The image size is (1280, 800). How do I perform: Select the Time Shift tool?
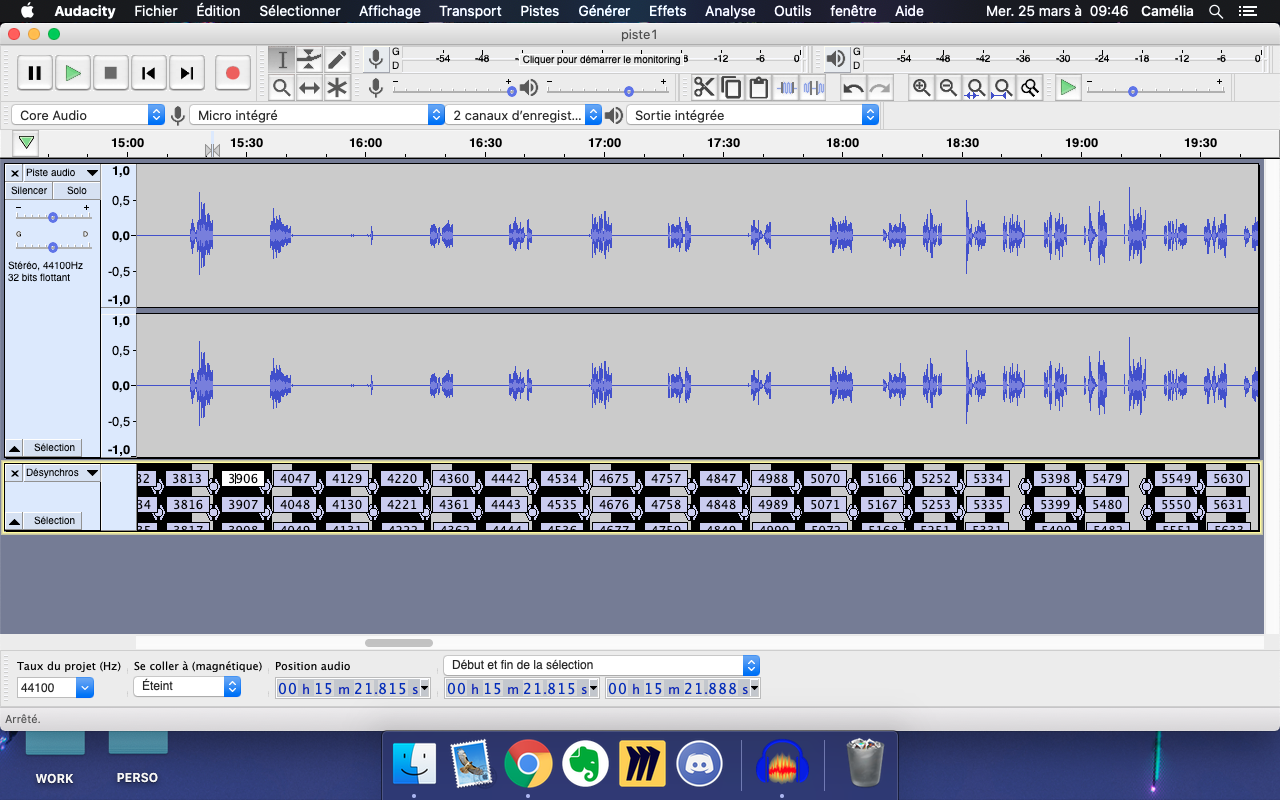click(x=310, y=88)
